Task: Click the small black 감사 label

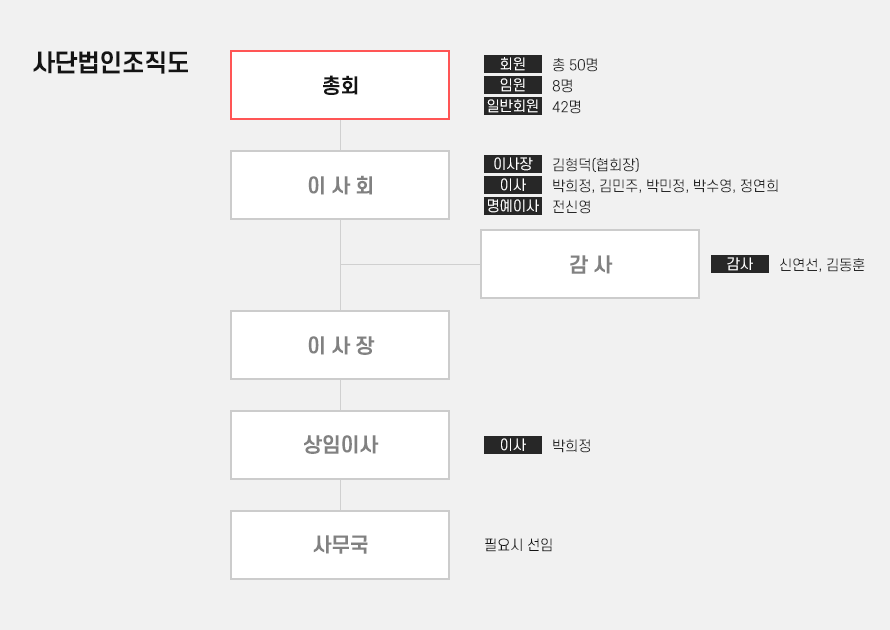Action: point(740,264)
